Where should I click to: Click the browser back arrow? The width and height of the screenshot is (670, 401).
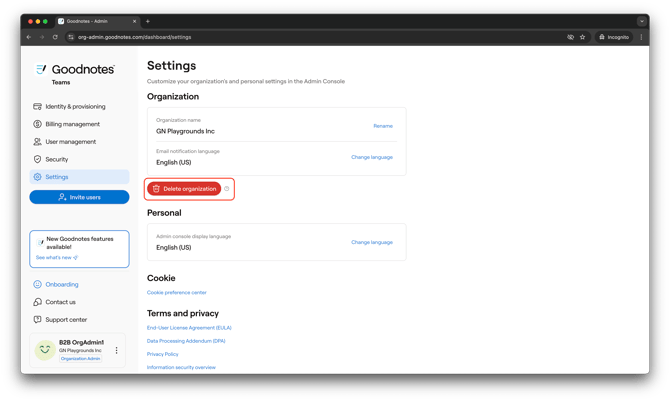[x=28, y=37]
